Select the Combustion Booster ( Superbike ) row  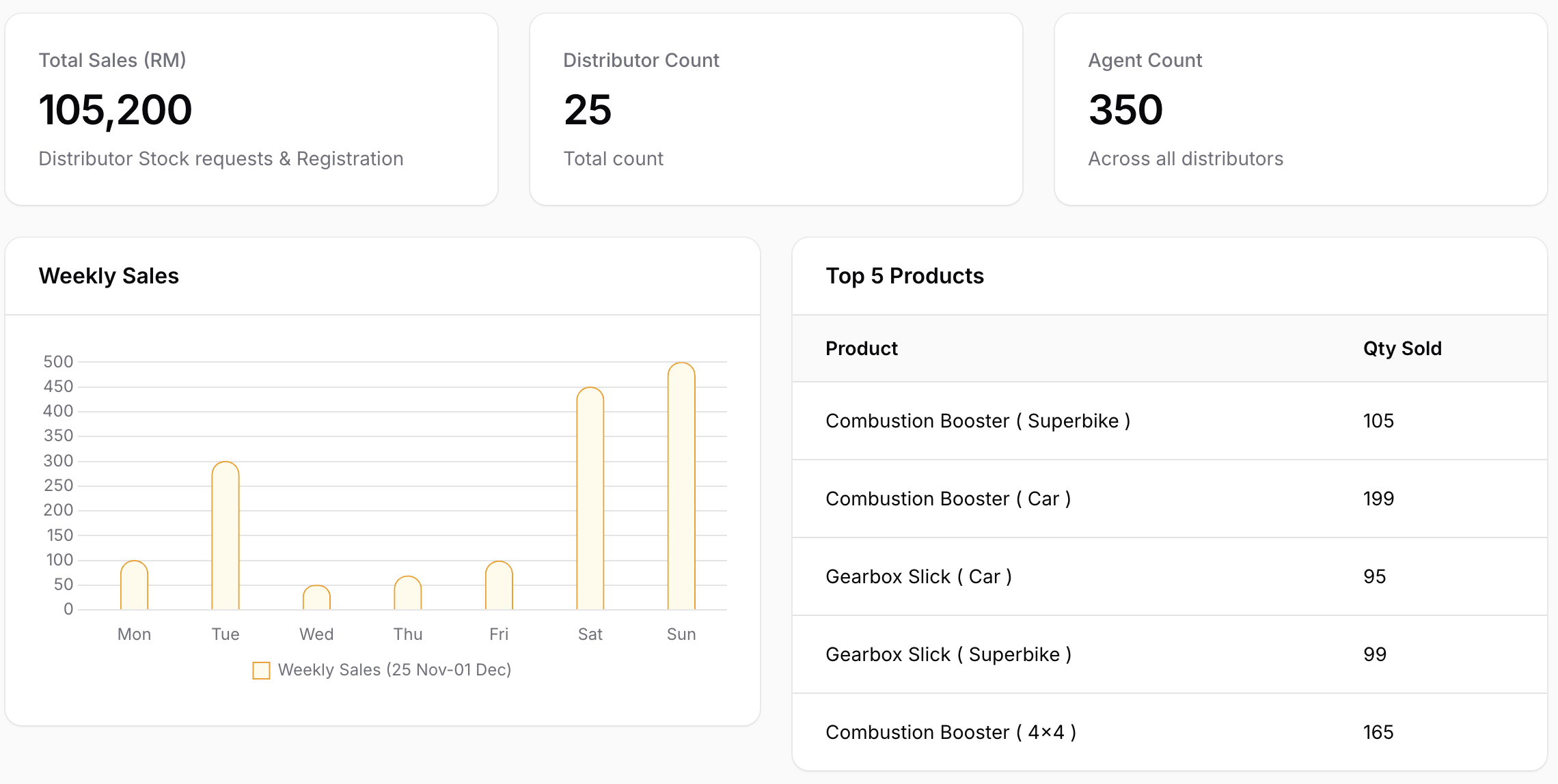point(977,421)
